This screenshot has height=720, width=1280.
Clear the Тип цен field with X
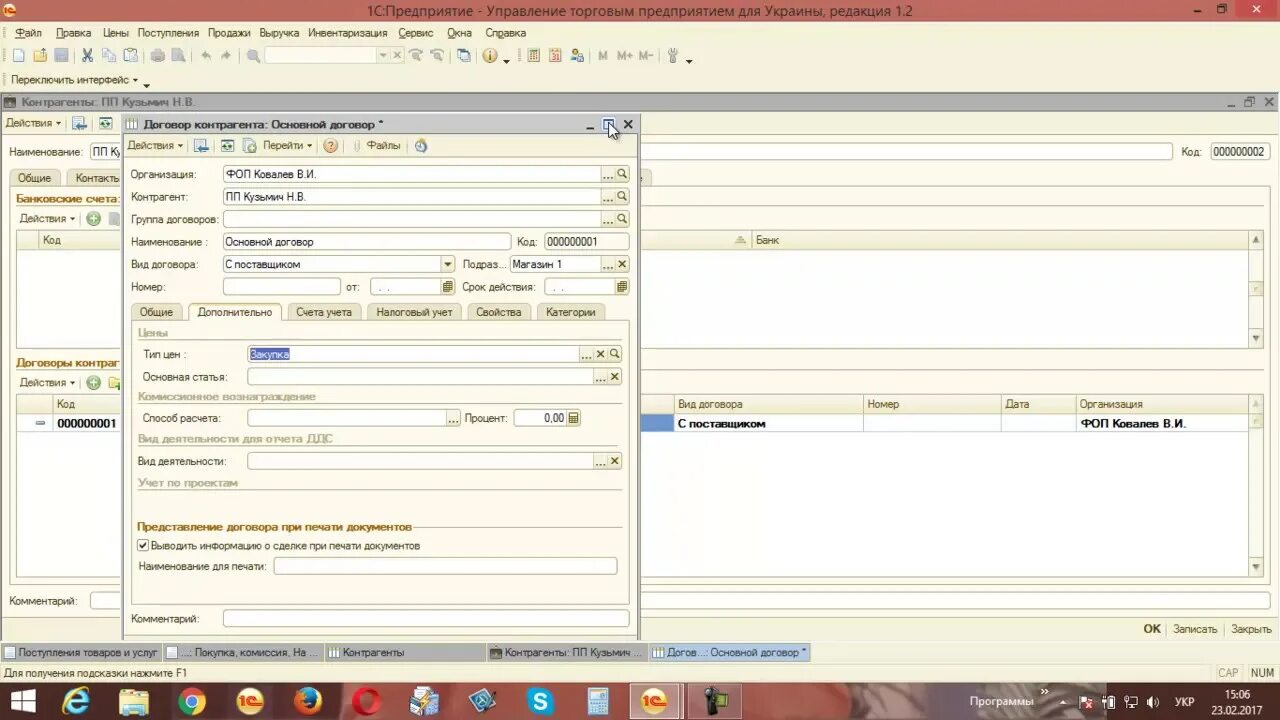[x=601, y=354]
